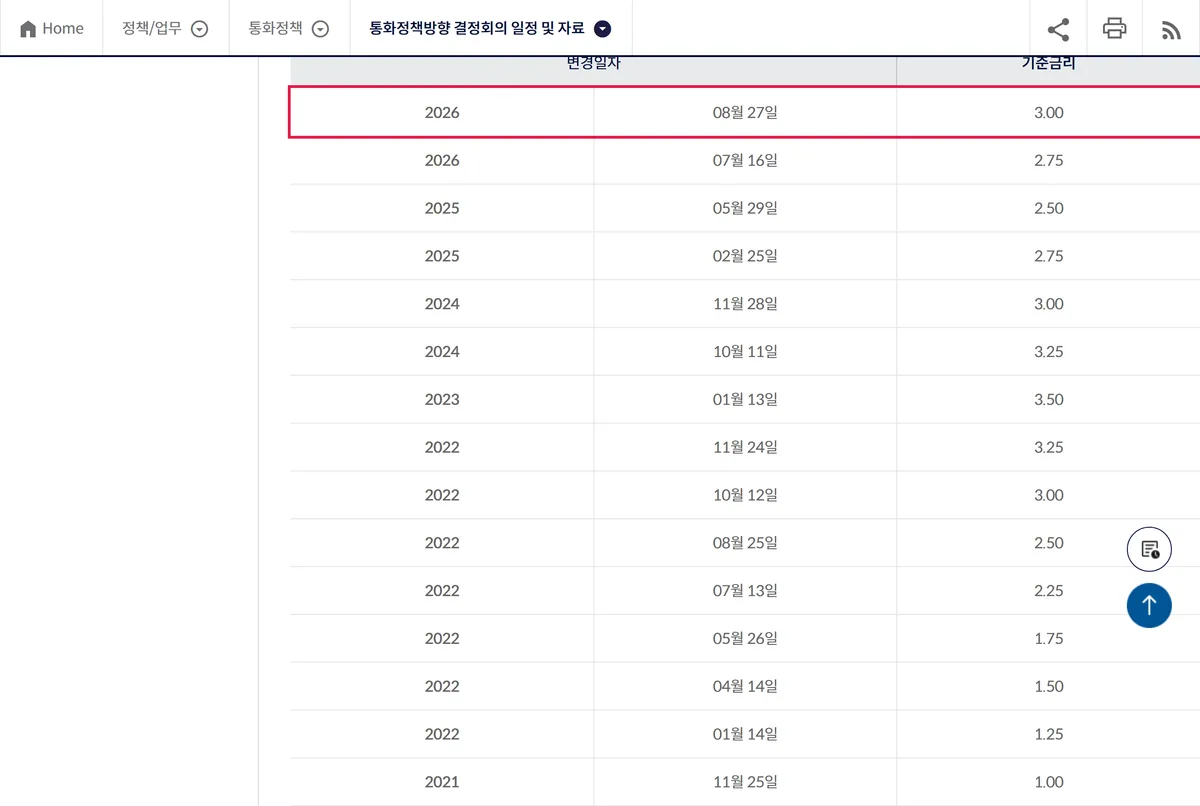
Task: Click the rate value for 10월 11일
Action: (1048, 351)
